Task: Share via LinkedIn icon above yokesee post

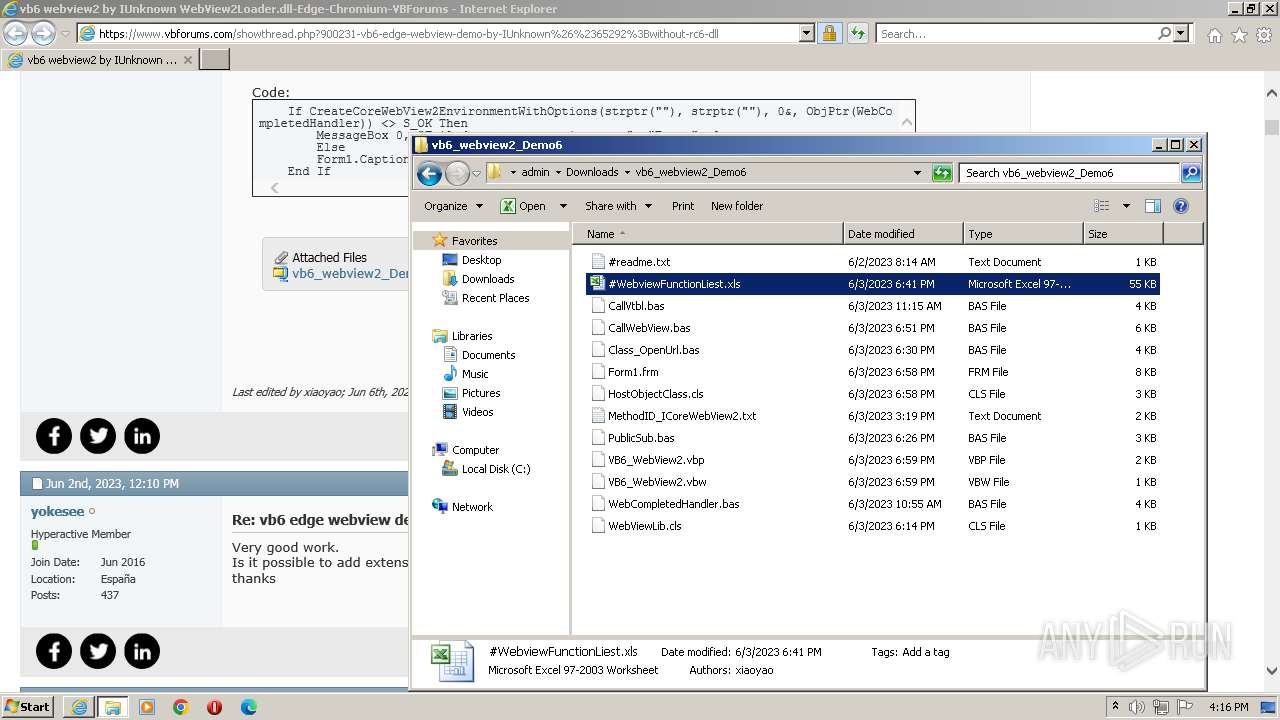Action: (142, 436)
